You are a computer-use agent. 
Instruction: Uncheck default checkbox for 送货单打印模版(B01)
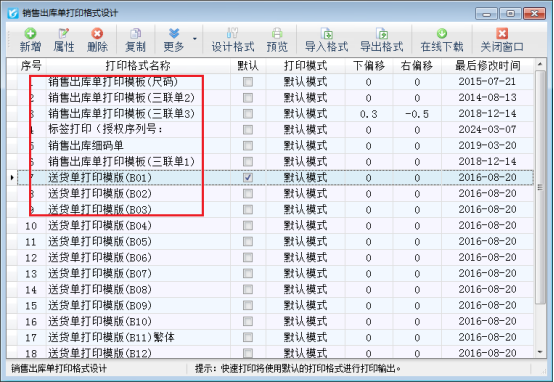(248, 177)
